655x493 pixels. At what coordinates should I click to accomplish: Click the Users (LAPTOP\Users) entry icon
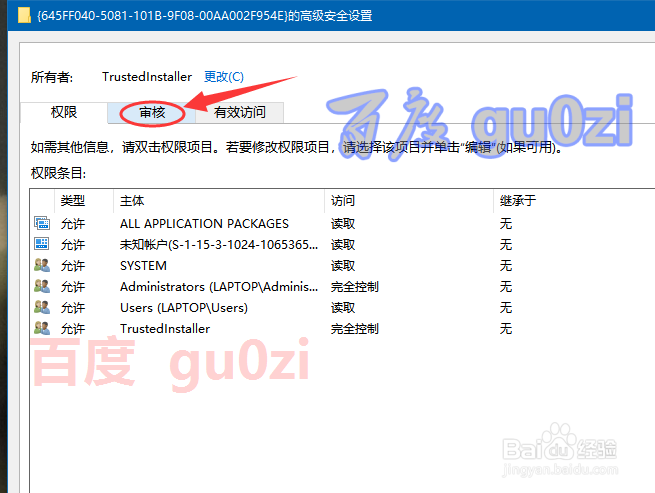coord(42,307)
